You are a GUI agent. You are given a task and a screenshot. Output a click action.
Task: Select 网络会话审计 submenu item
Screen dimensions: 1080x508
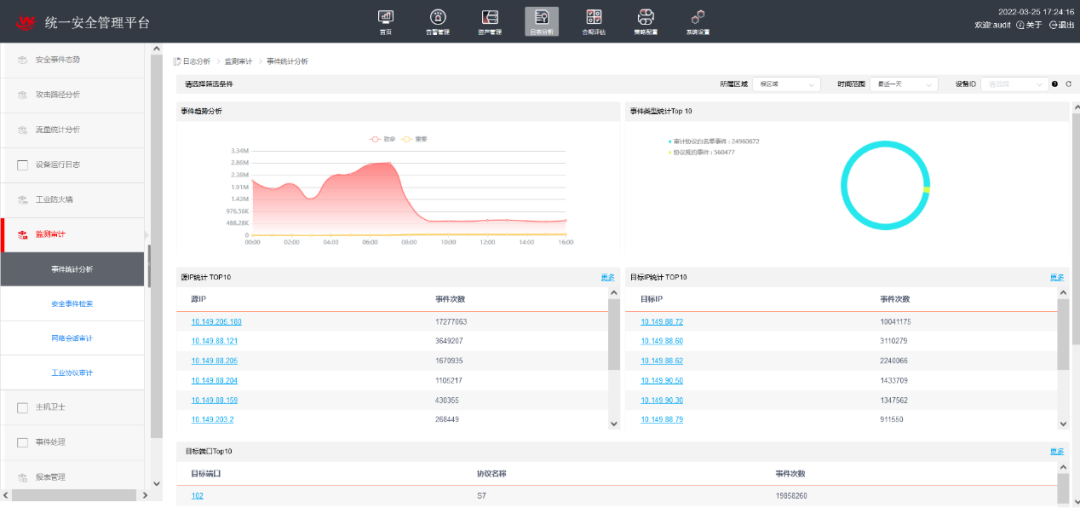coord(72,338)
